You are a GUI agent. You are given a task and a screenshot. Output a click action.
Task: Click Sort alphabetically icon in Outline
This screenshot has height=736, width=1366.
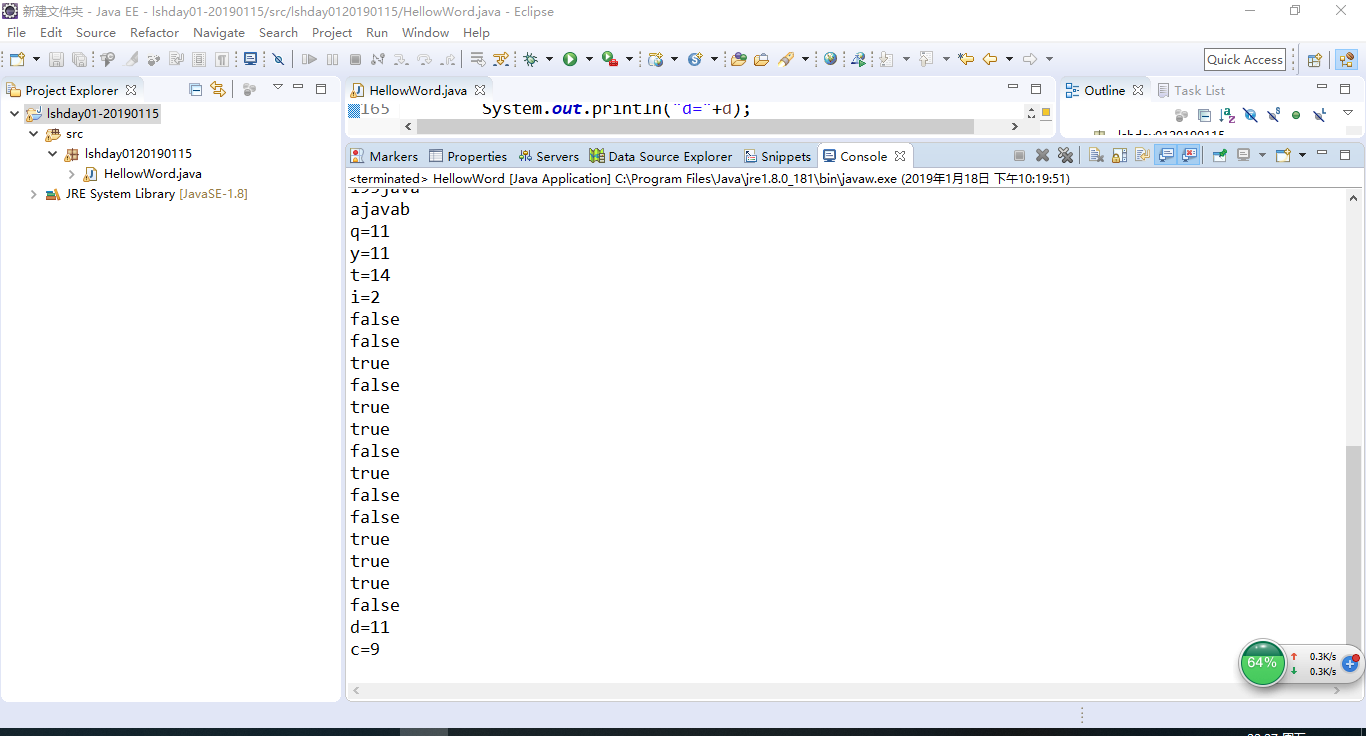tap(1227, 116)
